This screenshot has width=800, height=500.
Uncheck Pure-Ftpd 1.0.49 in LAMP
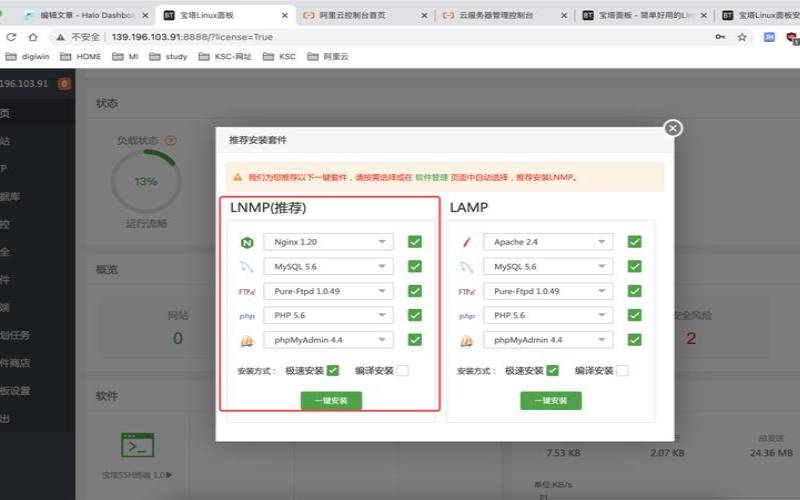click(635, 291)
